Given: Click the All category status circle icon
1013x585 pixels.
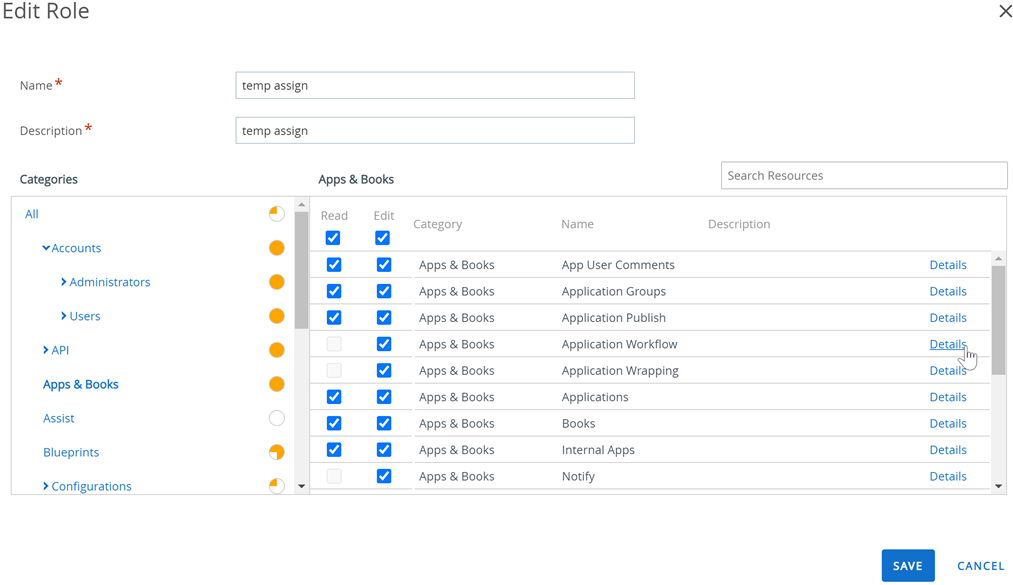Looking at the screenshot, I should point(277,214).
